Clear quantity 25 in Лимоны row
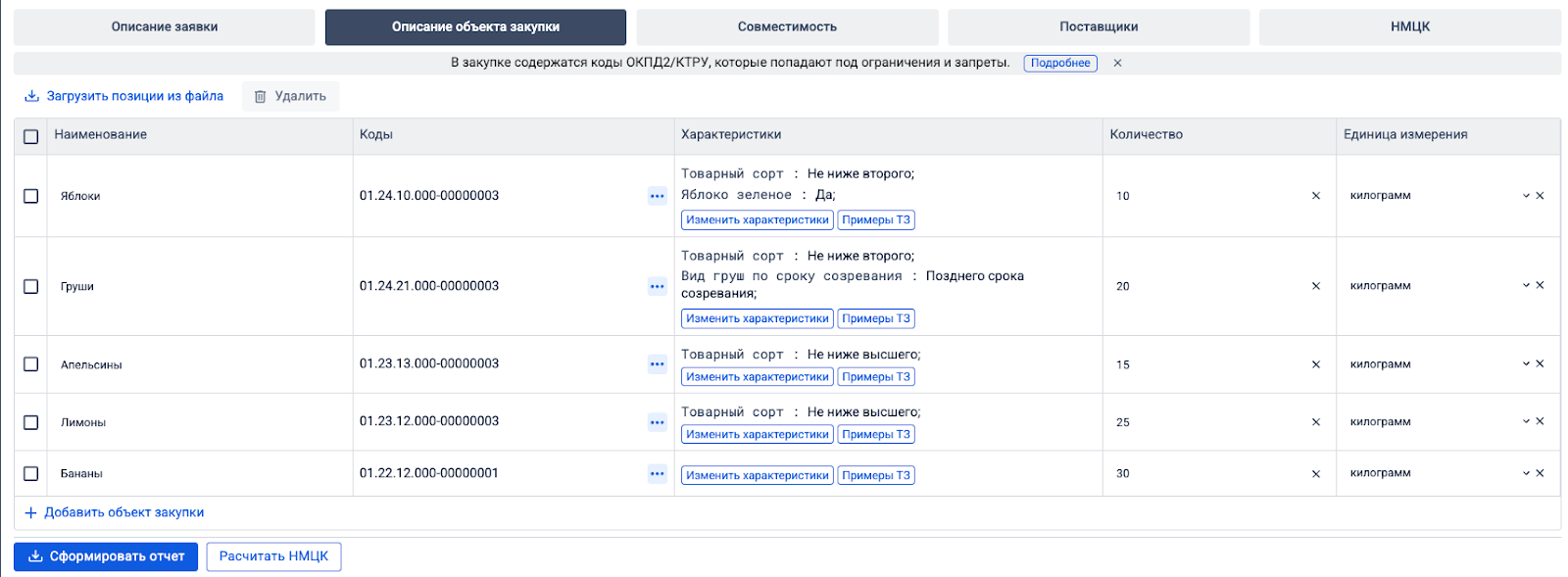 coord(1315,422)
